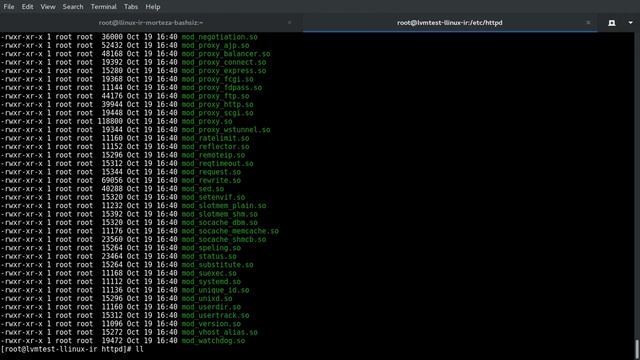Click the mod_socache_dbm.so file name
Viewport: 640px width, 360px height.
(x=220, y=222)
